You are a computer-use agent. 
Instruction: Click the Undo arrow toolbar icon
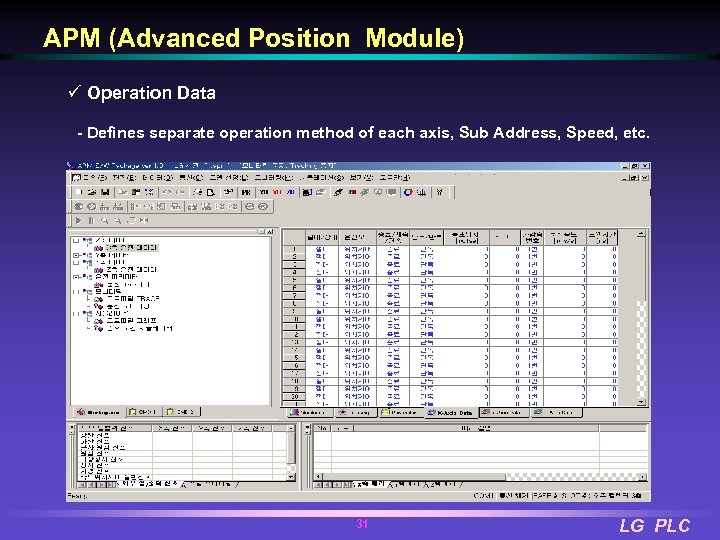pyautogui.click(x=166, y=192)
